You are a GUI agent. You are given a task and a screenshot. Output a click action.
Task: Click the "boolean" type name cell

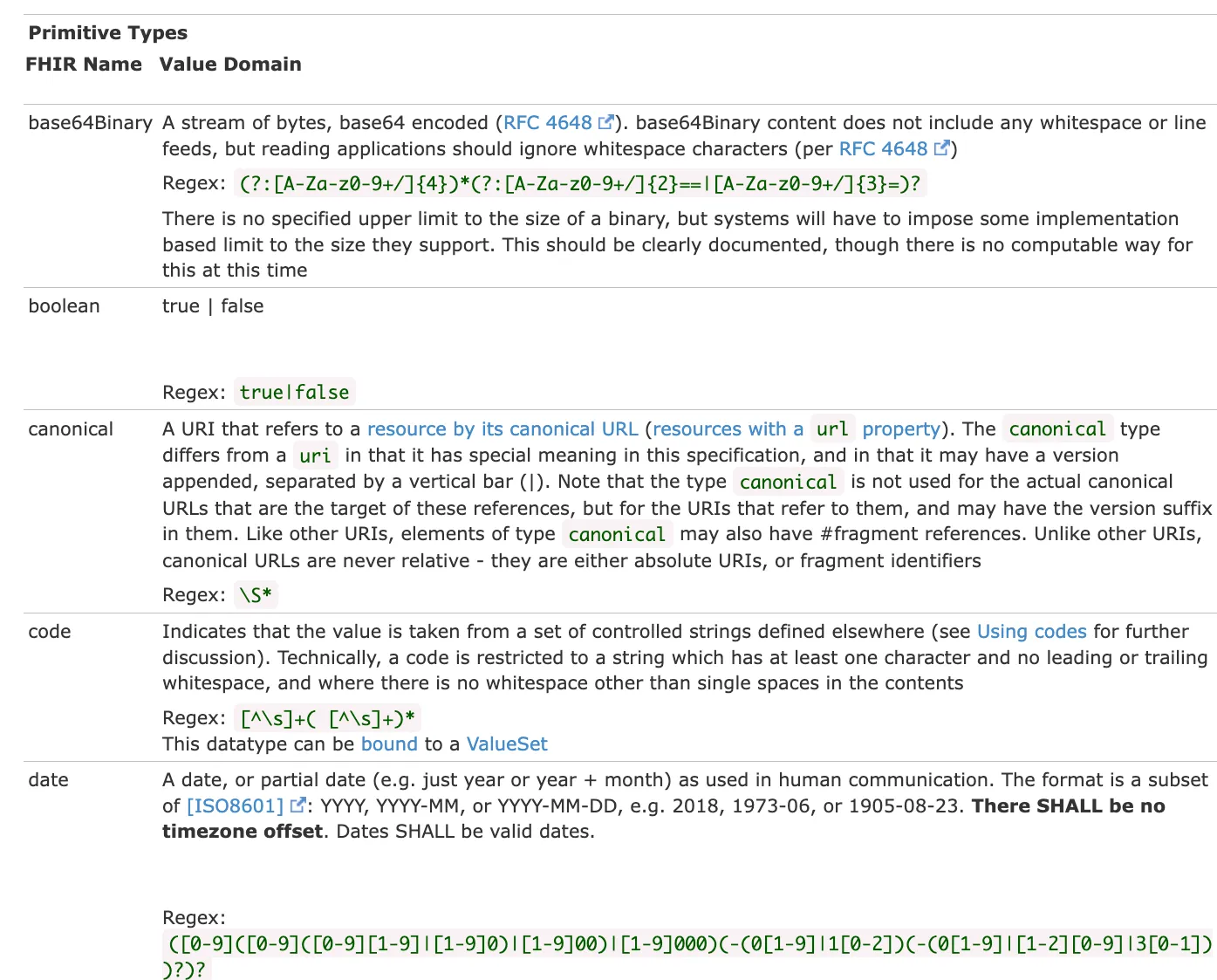pyautogui.click(x=64, y=306)
